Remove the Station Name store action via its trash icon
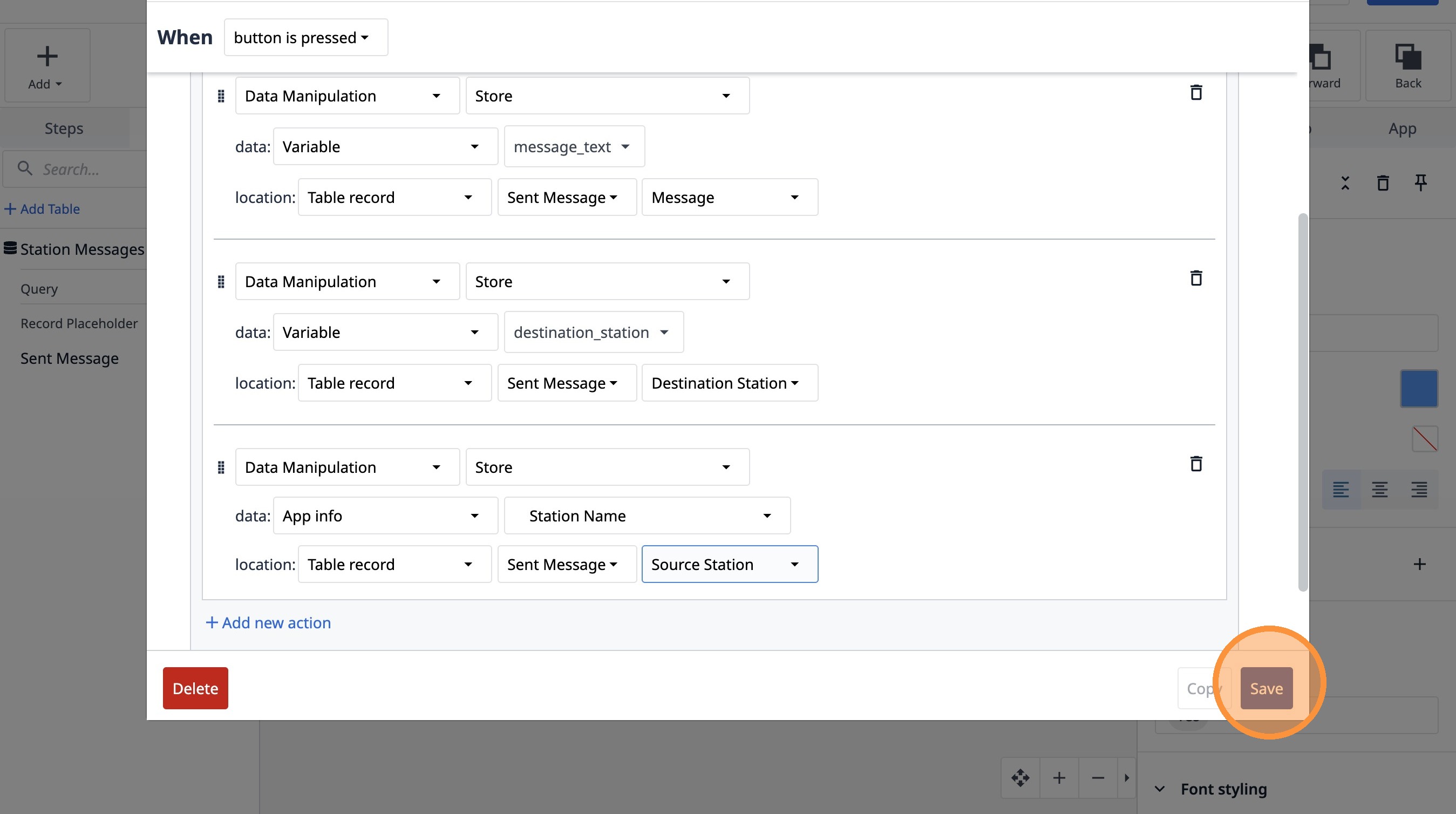This screenshot has width=1456, height=814. (x=1195, y=464)
